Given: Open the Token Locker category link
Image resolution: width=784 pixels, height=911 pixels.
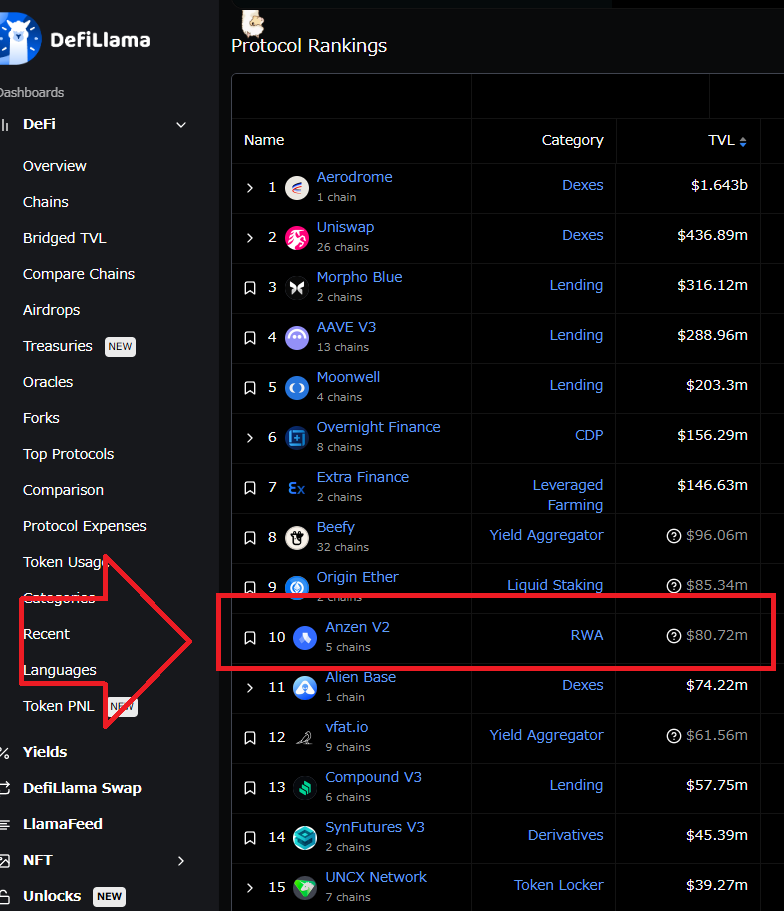Looking at the screenshot, I should click(559, 885).
